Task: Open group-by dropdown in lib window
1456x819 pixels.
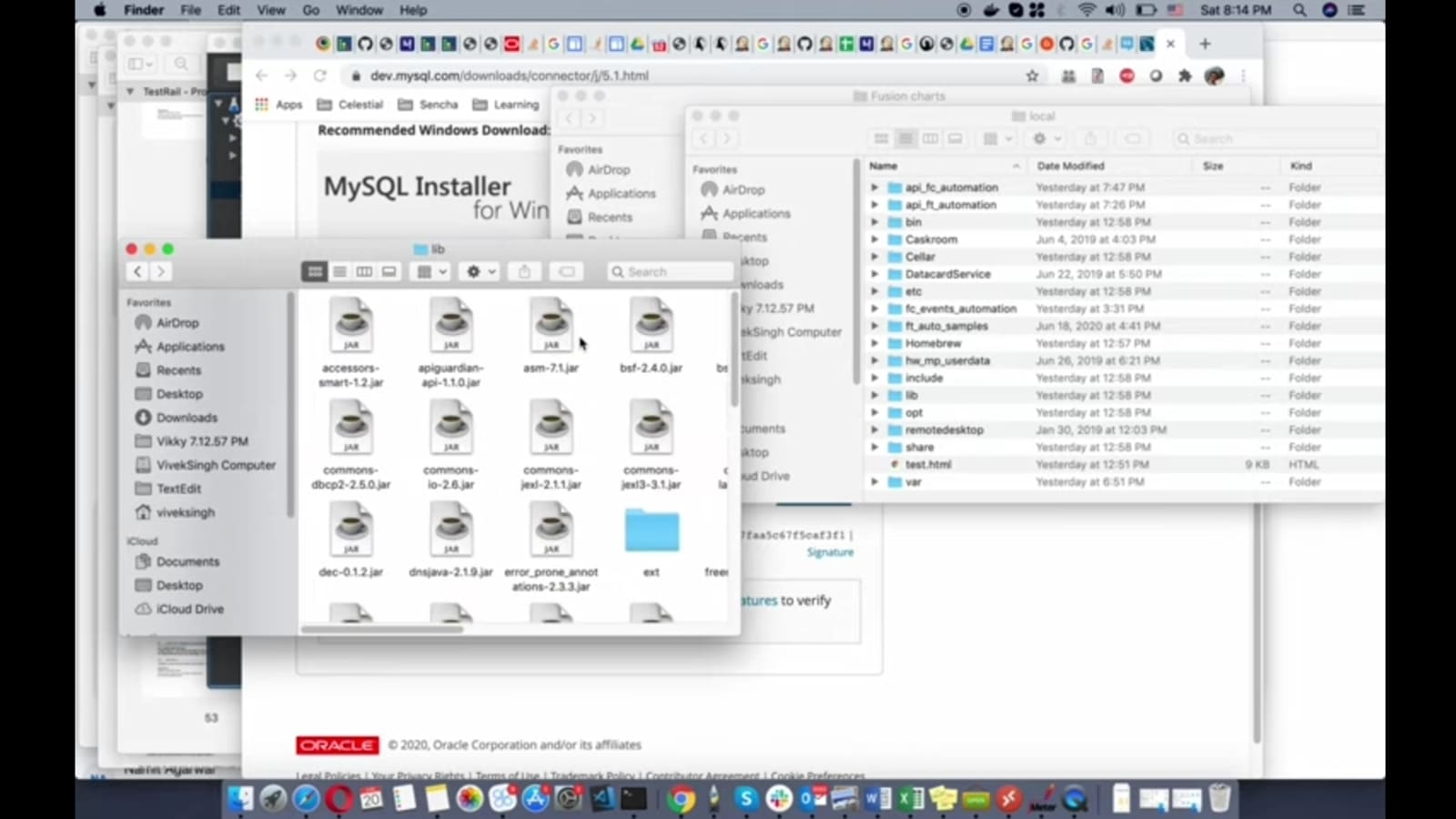Action: tap(430, 271)
